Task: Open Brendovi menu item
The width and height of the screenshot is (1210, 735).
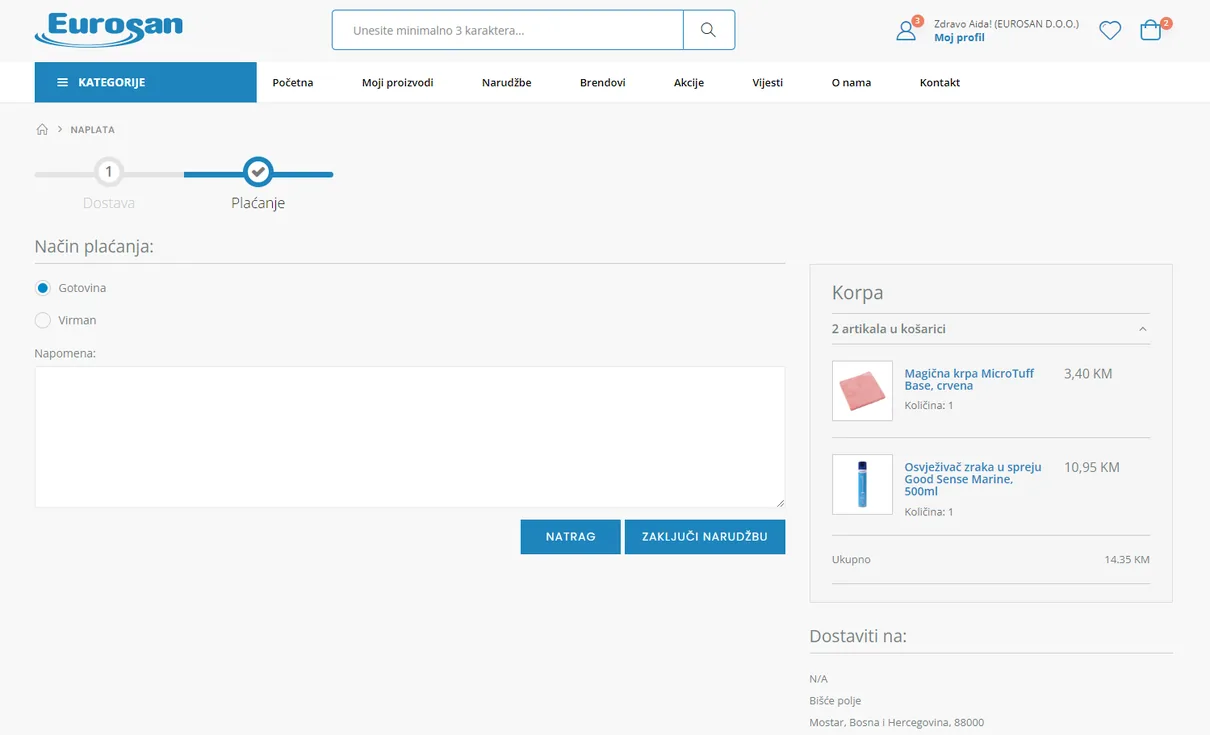Action: pos(603,82)
